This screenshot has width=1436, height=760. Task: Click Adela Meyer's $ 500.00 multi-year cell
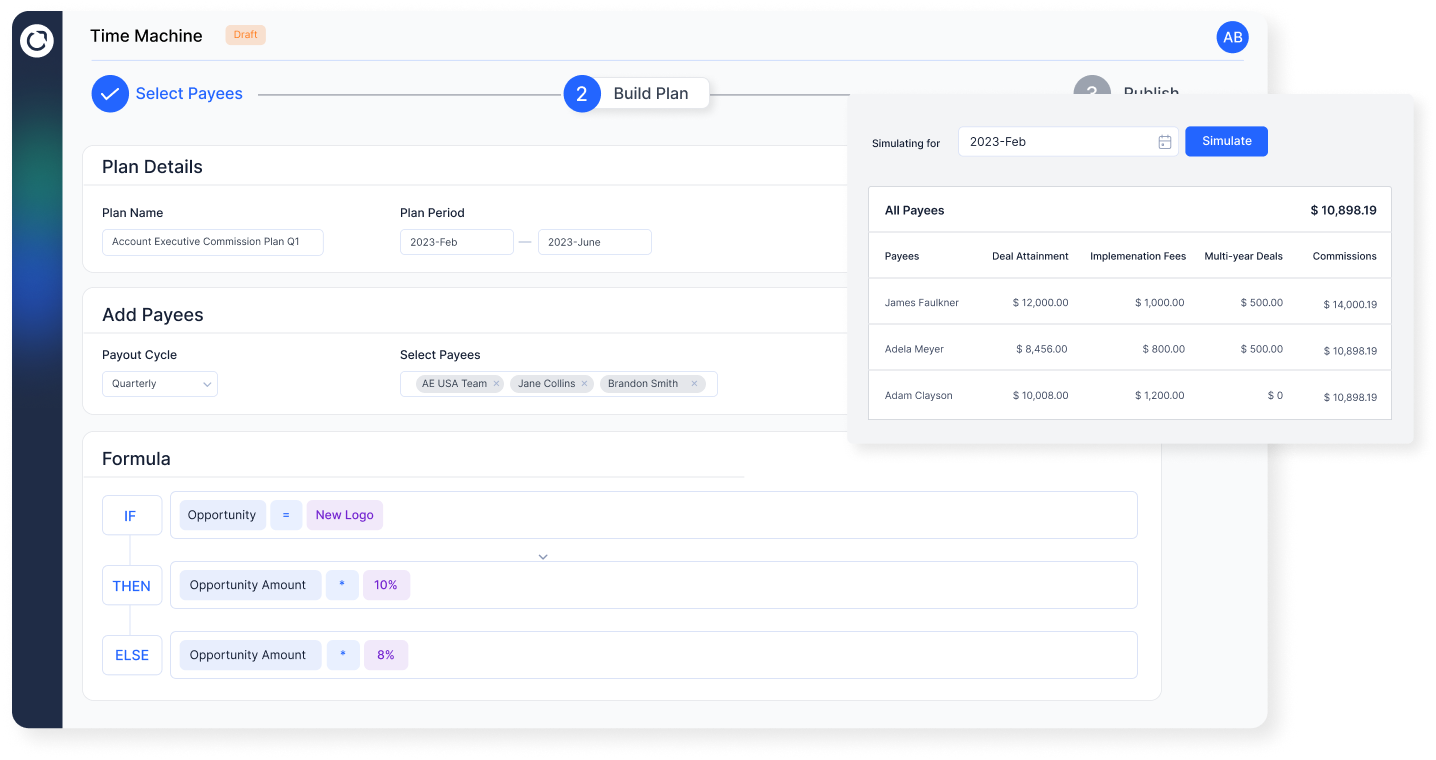click(1262, 350)
